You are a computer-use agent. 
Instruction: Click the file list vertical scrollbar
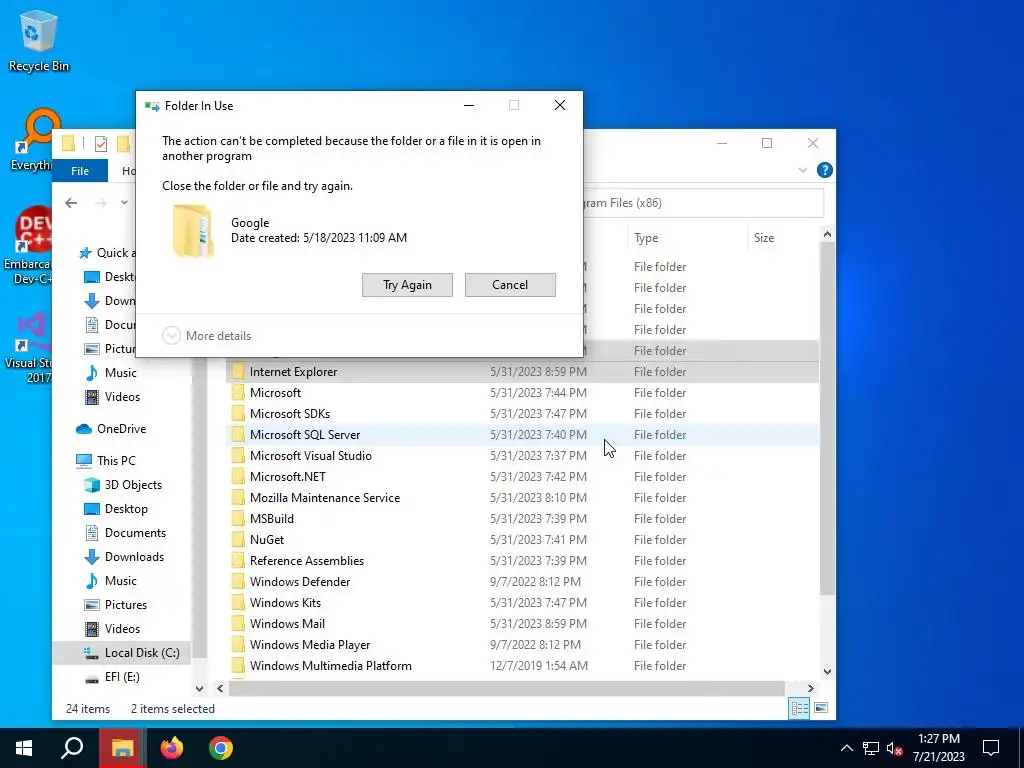coord(827,418)
